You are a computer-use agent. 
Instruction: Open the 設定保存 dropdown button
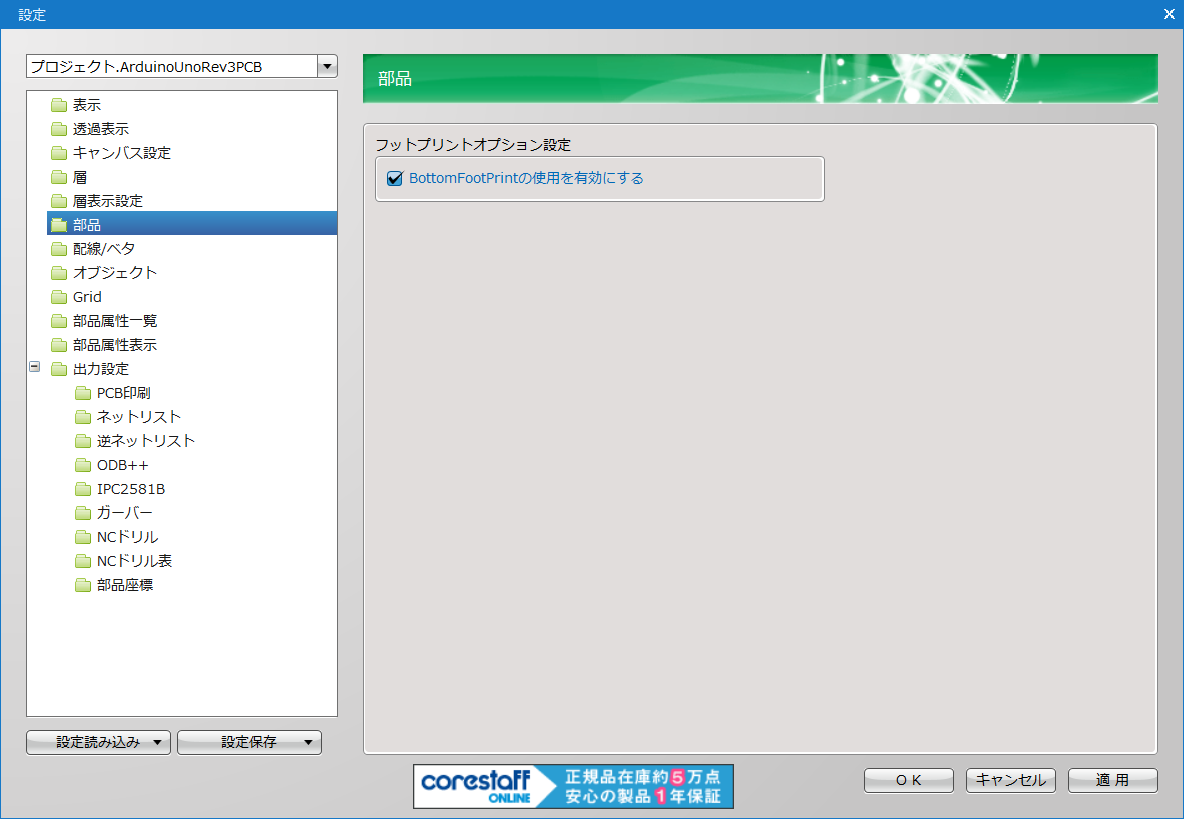[249, 742]
